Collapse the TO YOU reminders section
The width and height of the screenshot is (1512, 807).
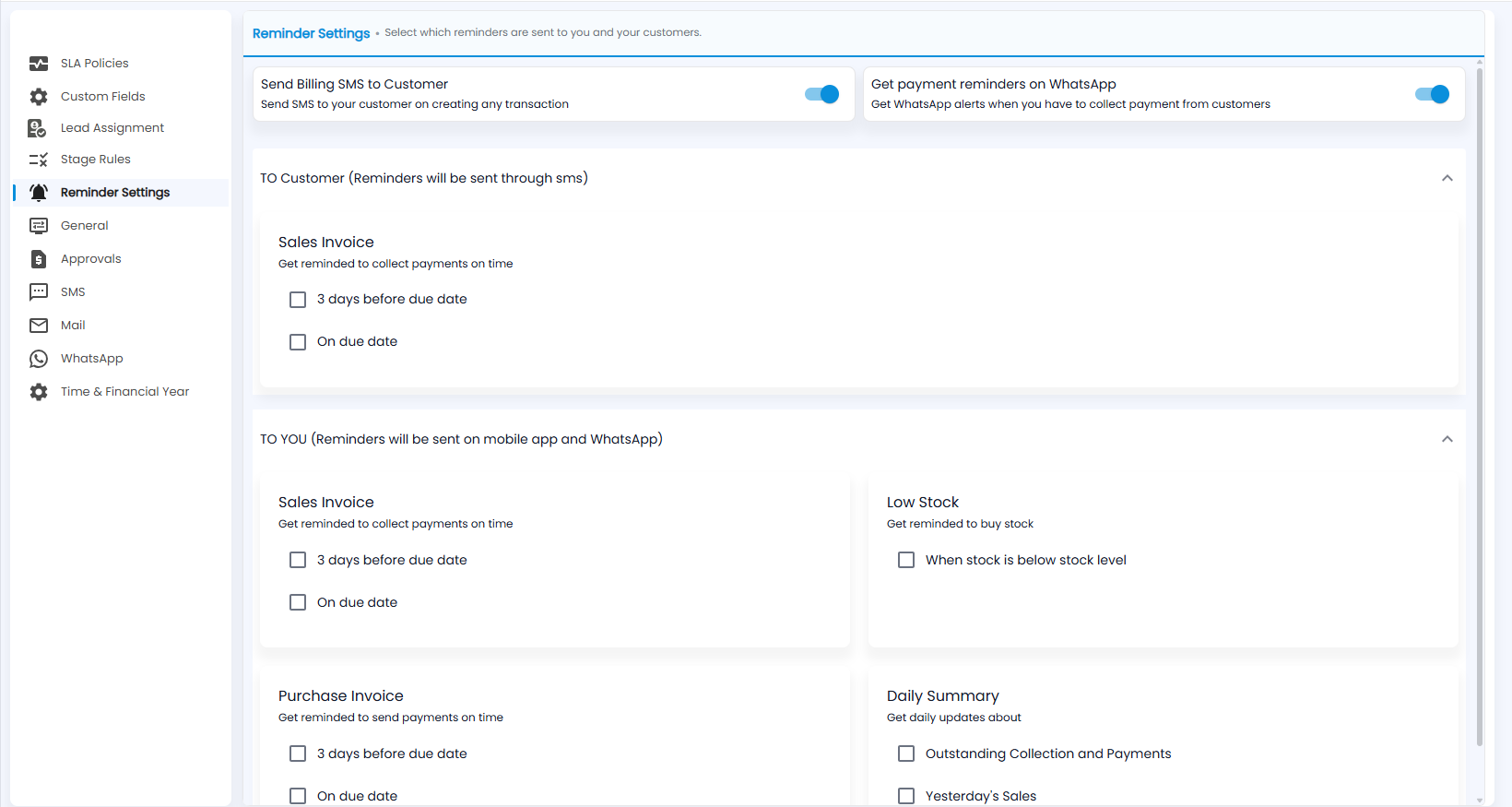click(x=1447, y=439)
